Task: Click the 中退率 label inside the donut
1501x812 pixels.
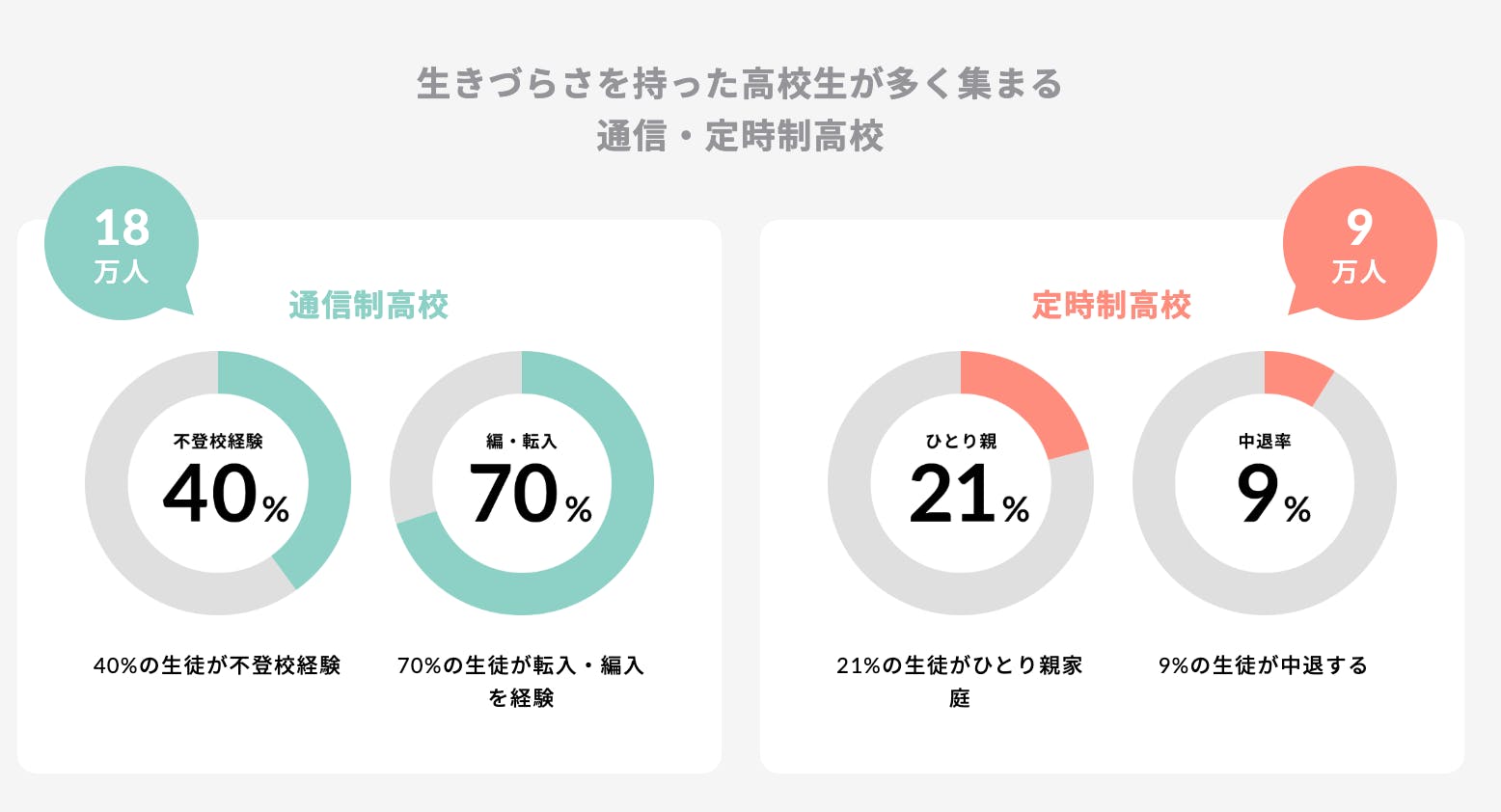Action: (x=1265, y=441)
